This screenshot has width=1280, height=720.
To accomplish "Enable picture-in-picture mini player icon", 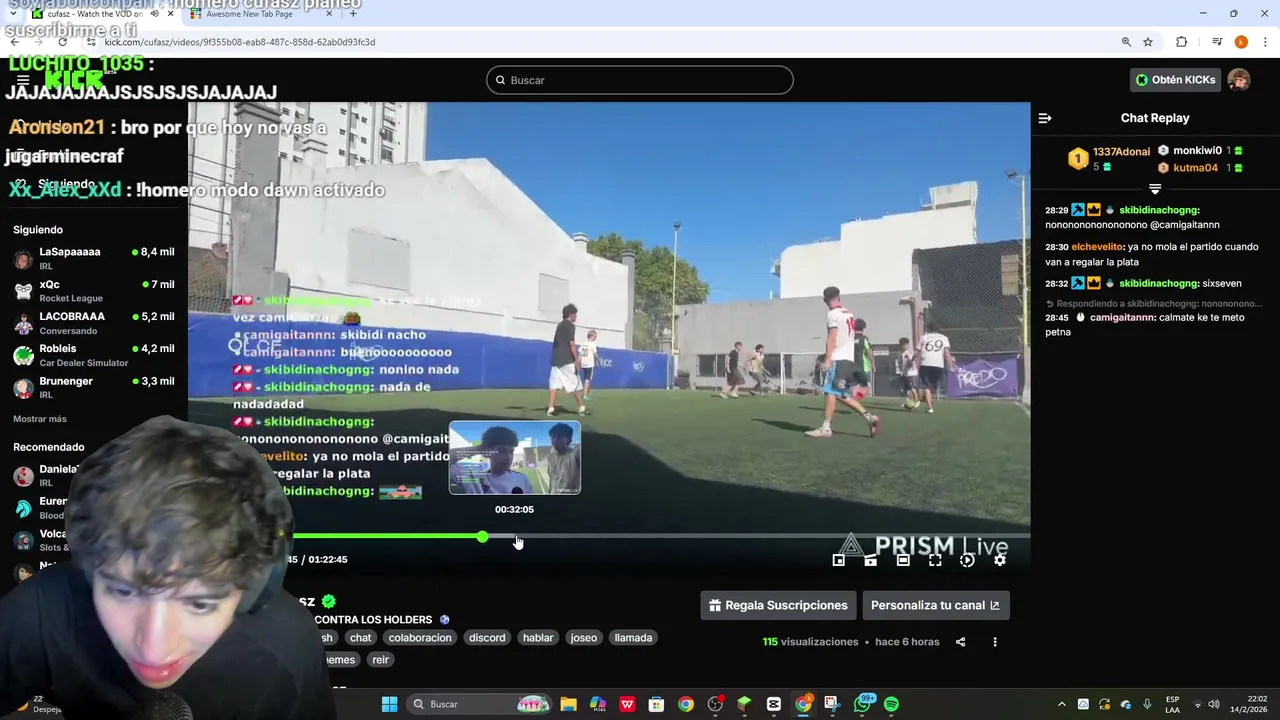I will [839, 560].
